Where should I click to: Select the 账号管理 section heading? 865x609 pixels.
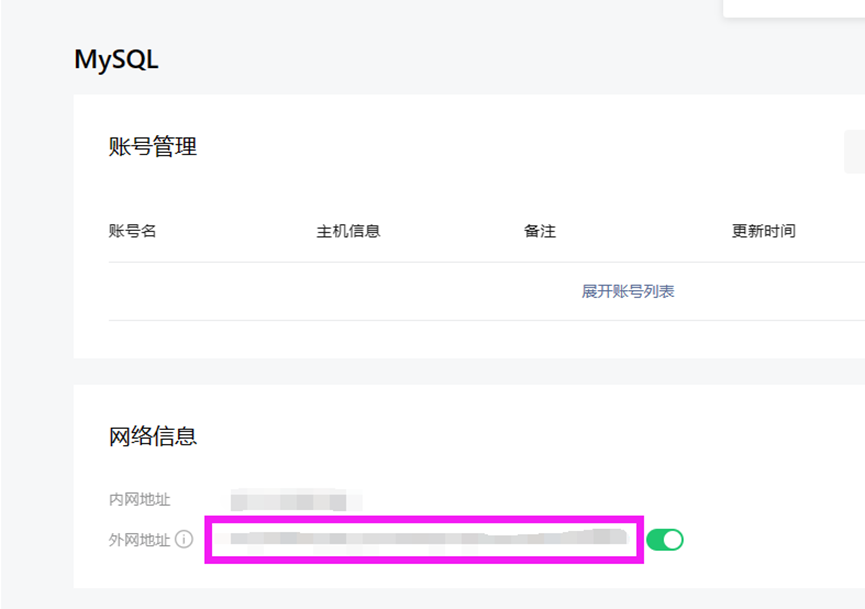point(153,146)
